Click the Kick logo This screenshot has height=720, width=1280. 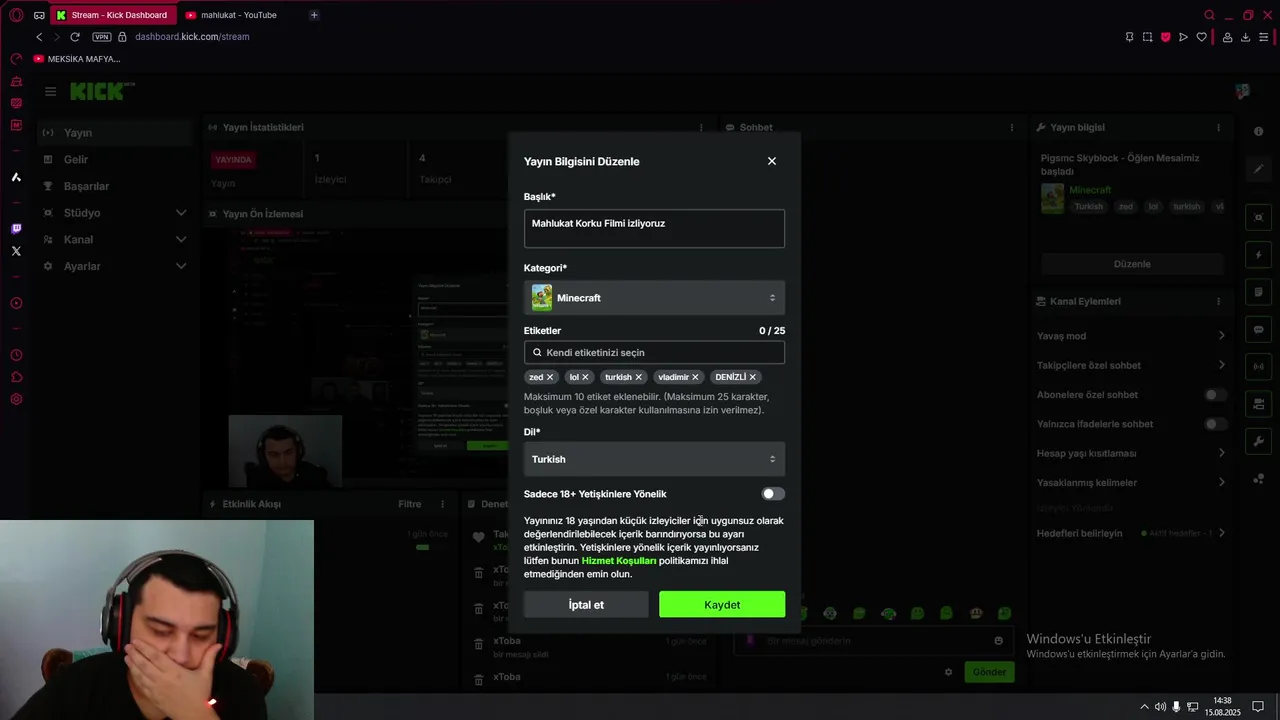(x=101, y=91)
